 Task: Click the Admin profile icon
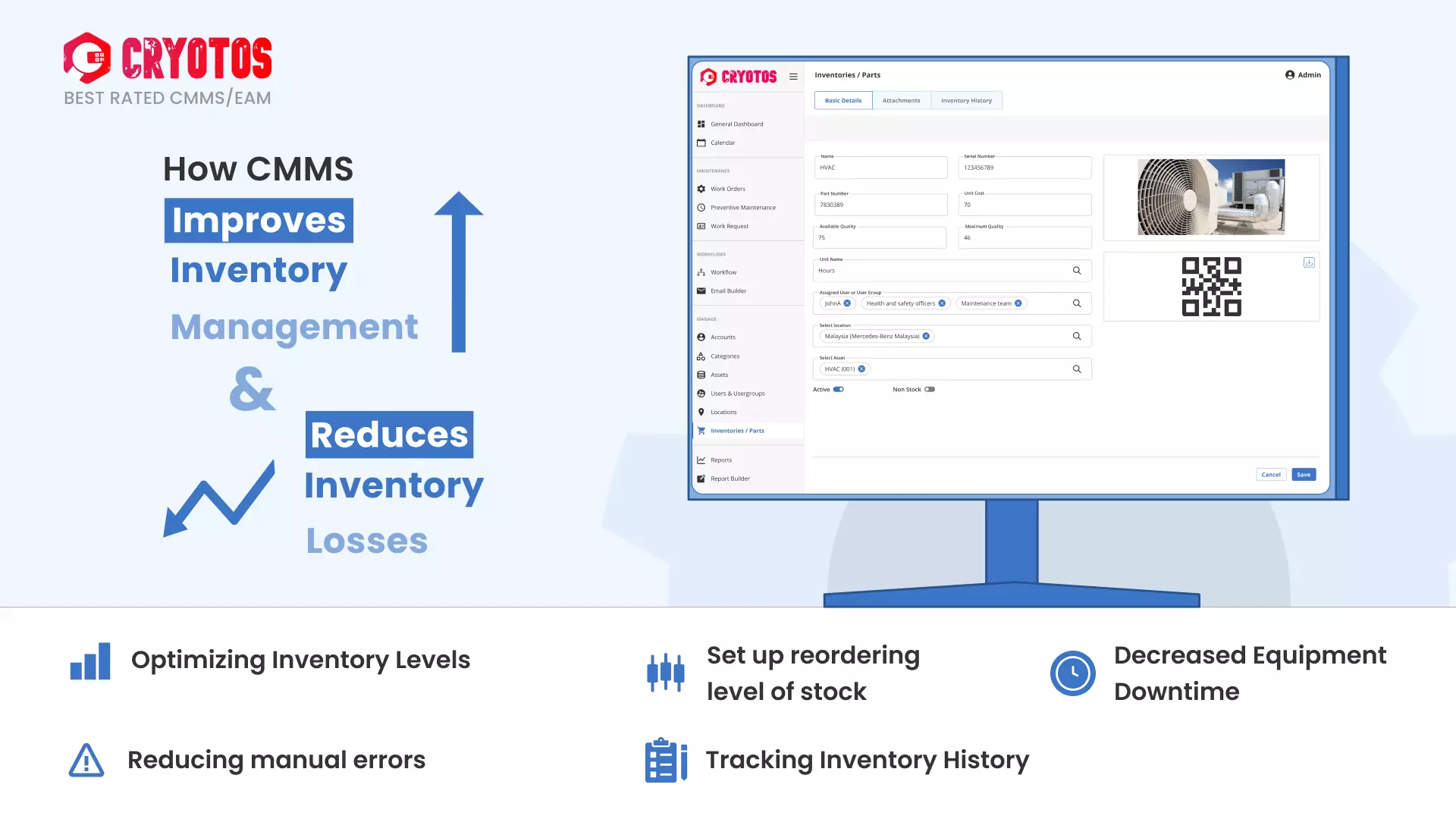1290,74
